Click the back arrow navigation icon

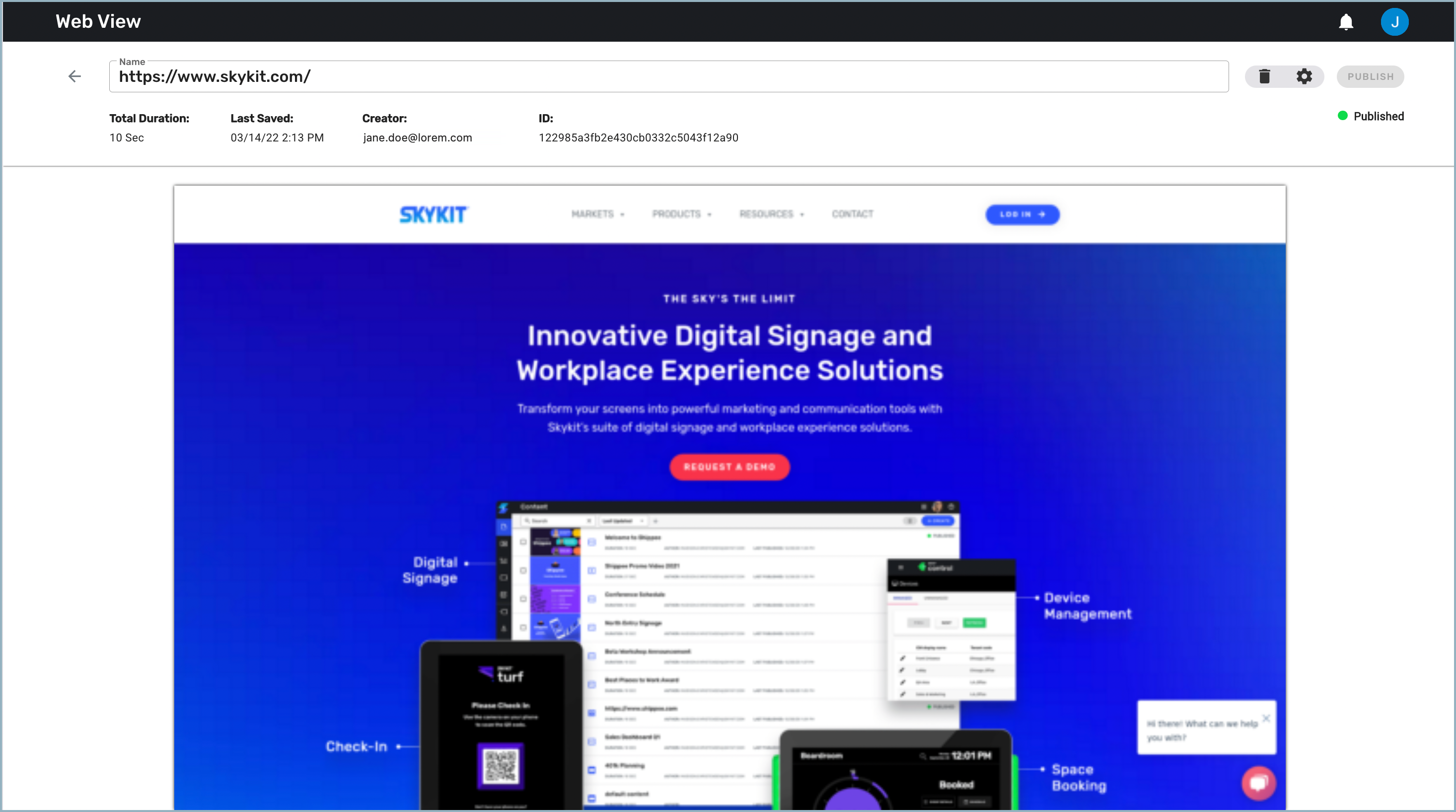[75, 75]
